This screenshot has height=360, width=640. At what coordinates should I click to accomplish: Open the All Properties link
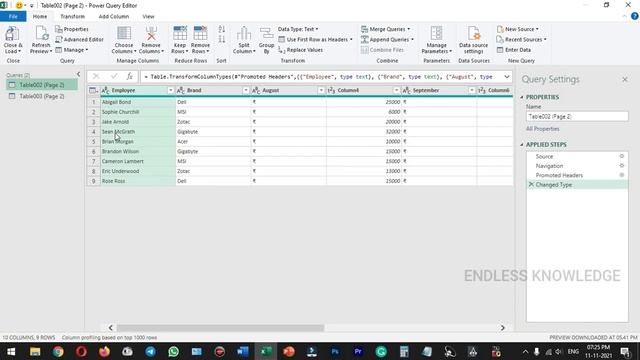(542, 129)
